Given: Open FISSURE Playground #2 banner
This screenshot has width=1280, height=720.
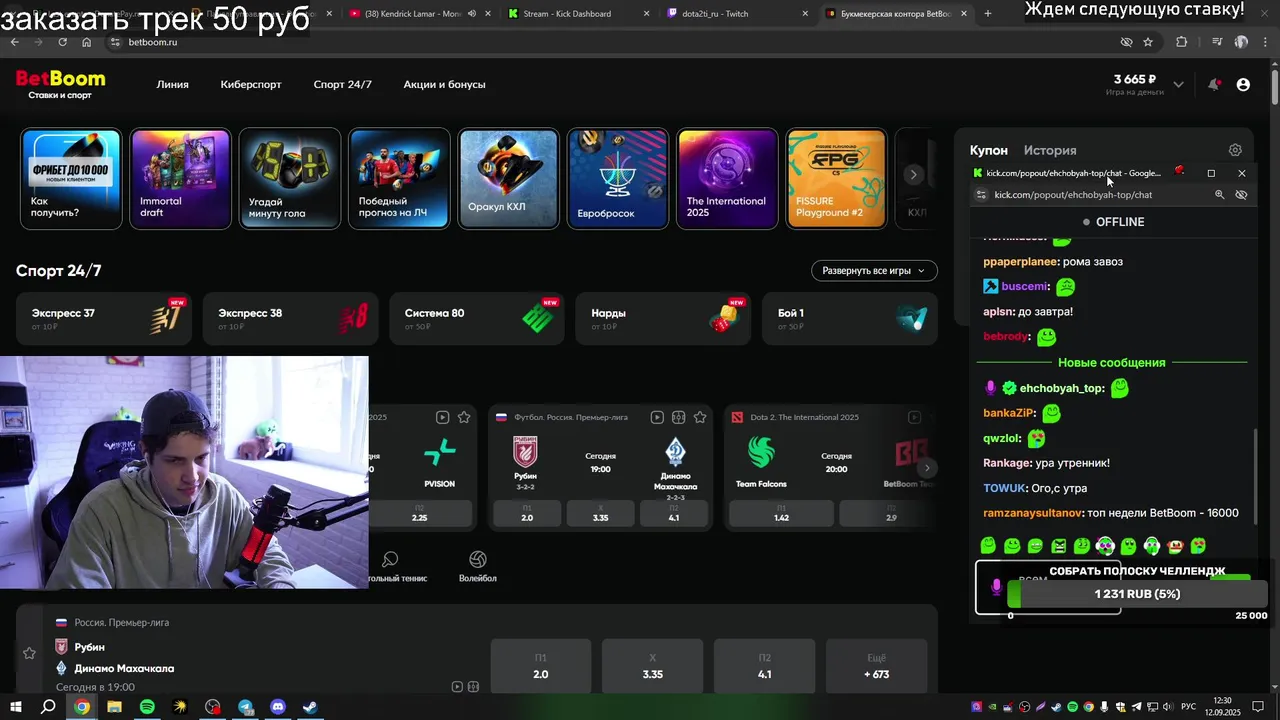Looking at the screenshot, I should 836,179.
